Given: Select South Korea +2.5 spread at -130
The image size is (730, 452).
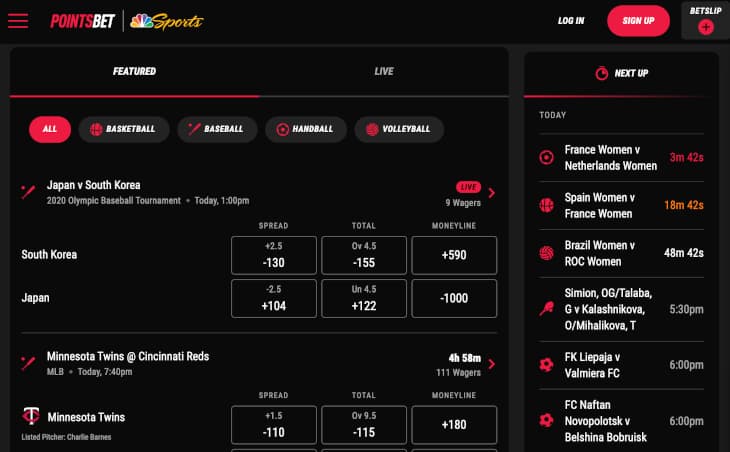Looking at the screenshot, I should point(274,255).
